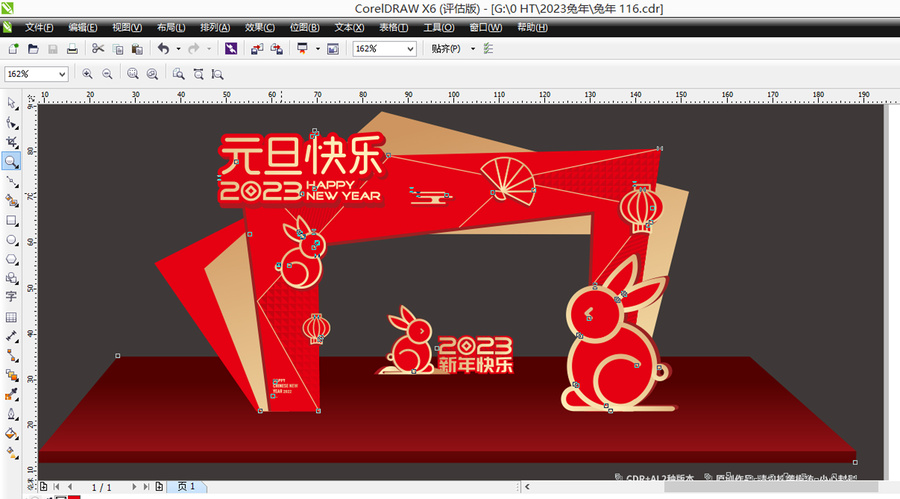Select the Polygon tool
Screen dimensions: 900x499
coord(11,260)
